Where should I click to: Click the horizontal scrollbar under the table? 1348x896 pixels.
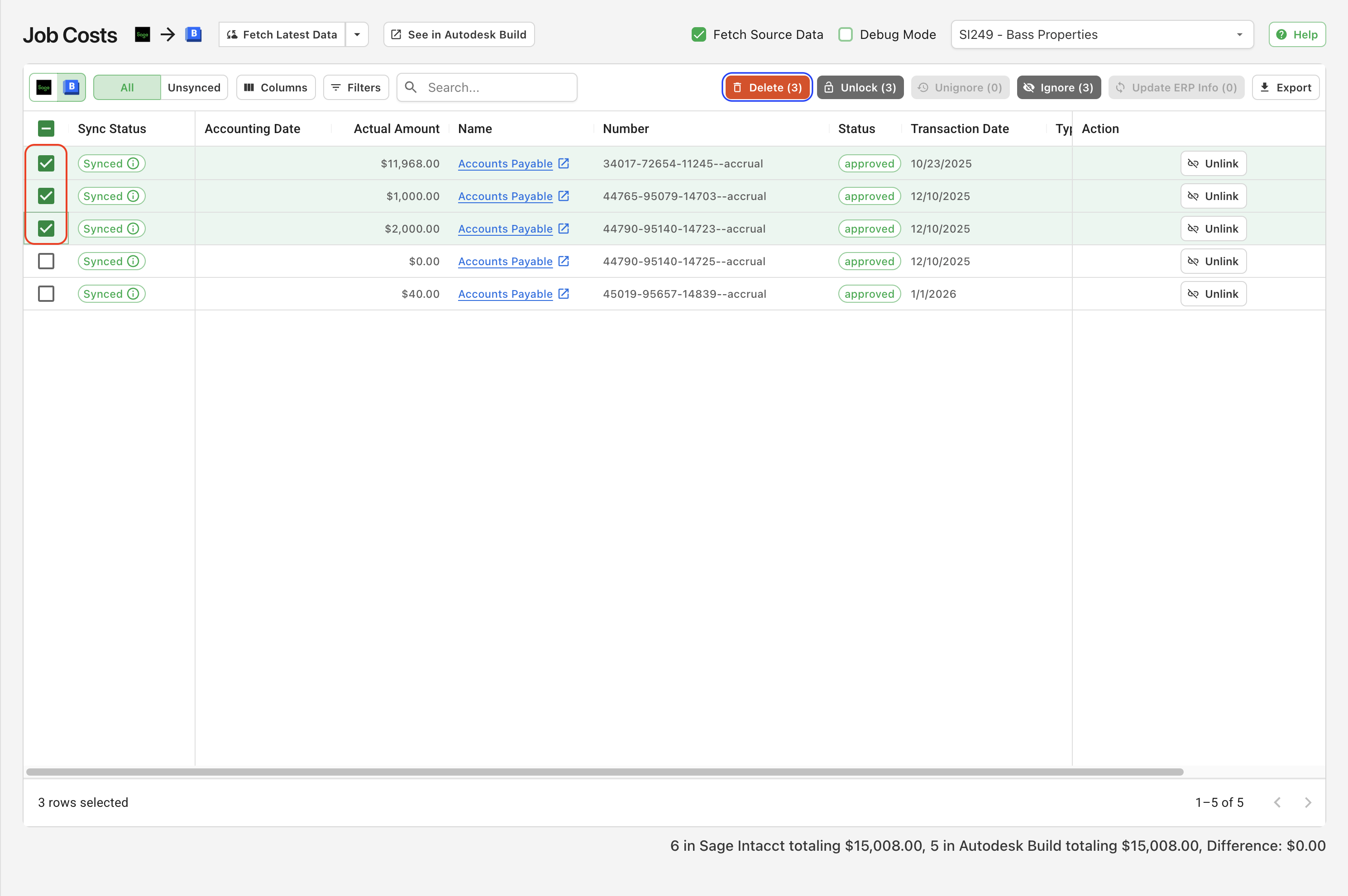(x=605, y=772)
